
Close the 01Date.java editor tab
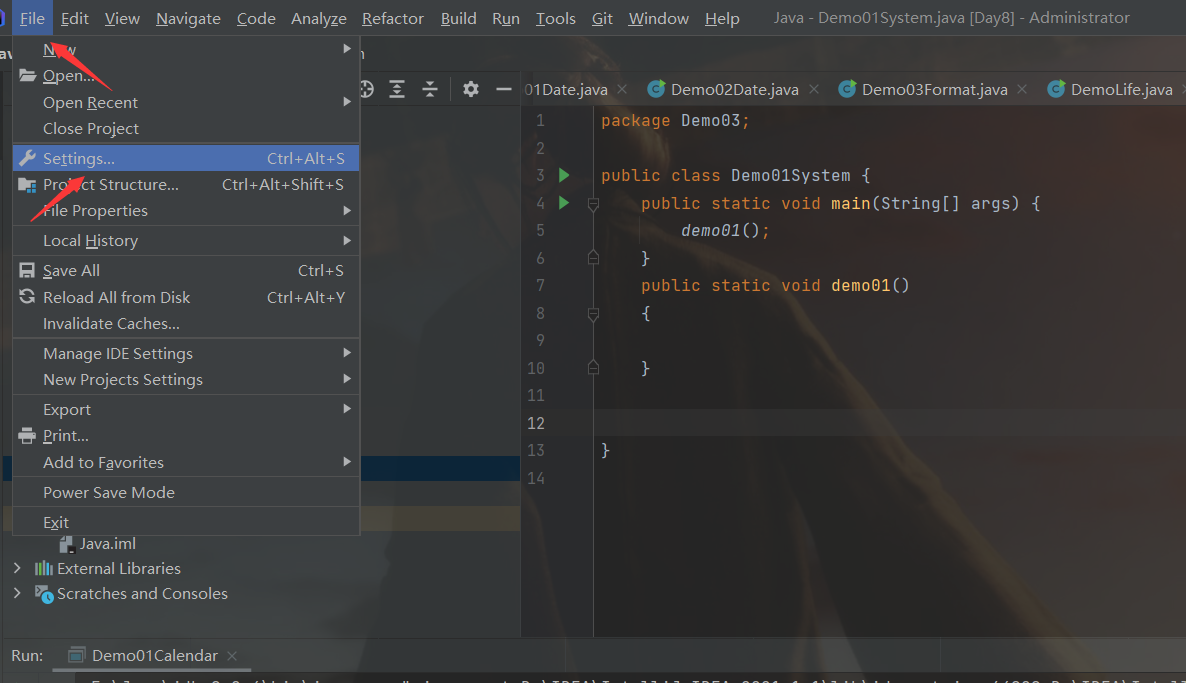click(622, 89)
